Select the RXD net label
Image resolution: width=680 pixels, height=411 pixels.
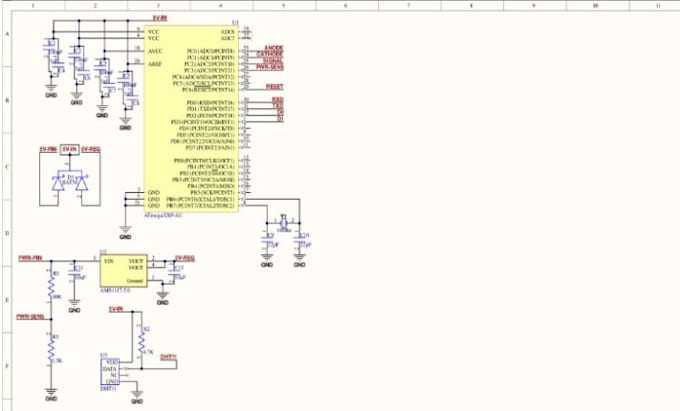278,100
